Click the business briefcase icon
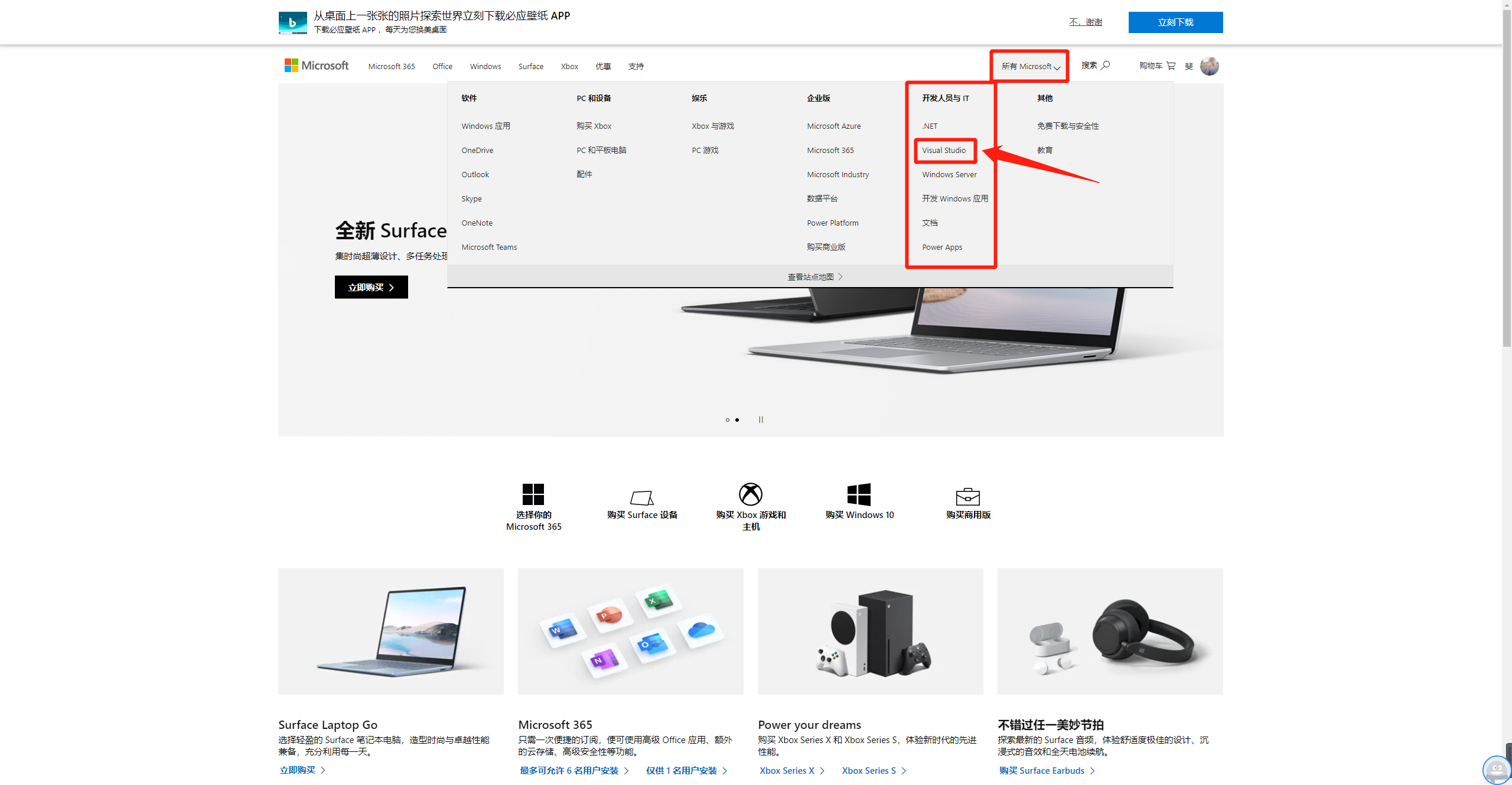 point(968,496)
